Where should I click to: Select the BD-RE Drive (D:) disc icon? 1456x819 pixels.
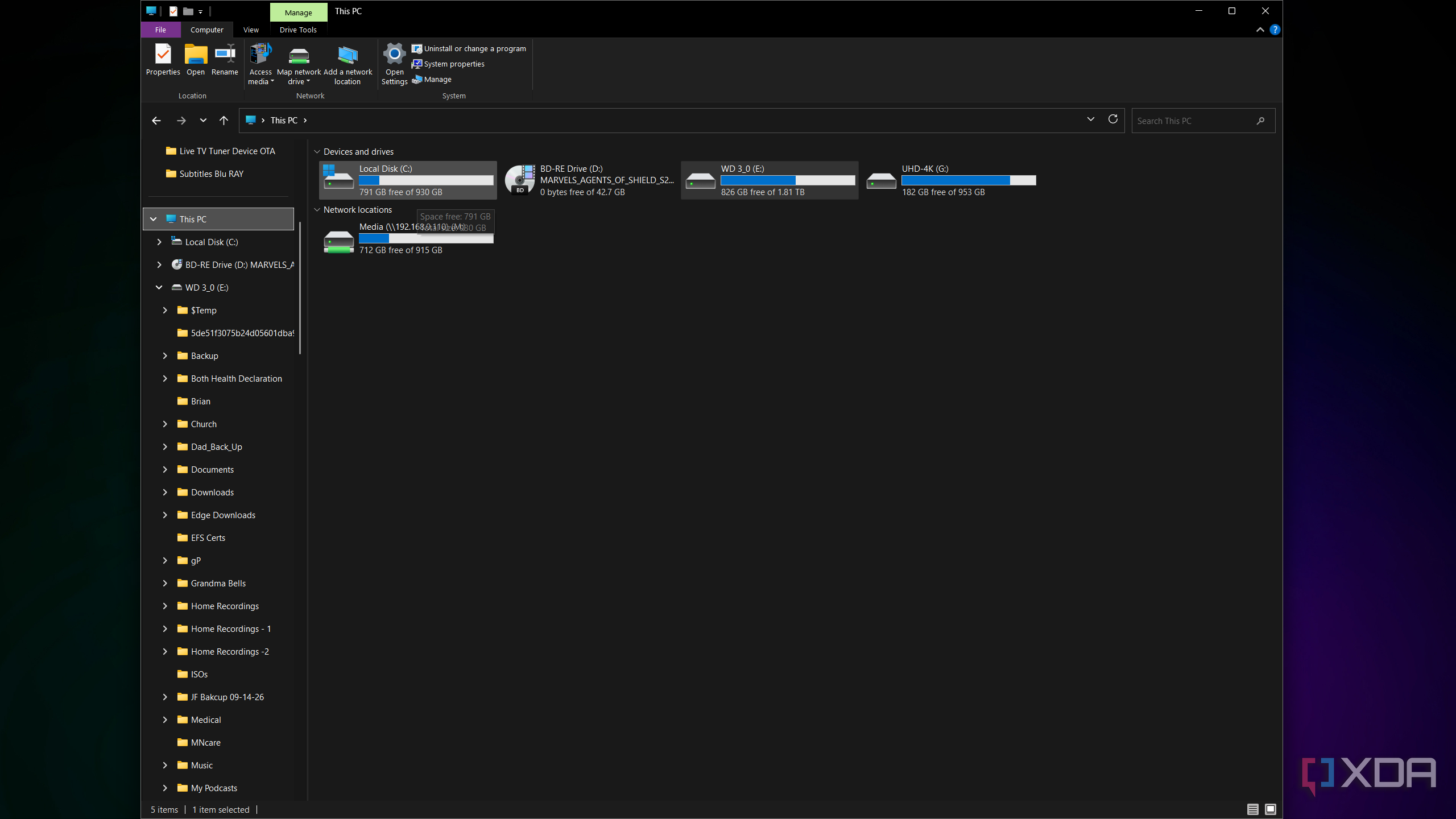pos(520,180)
